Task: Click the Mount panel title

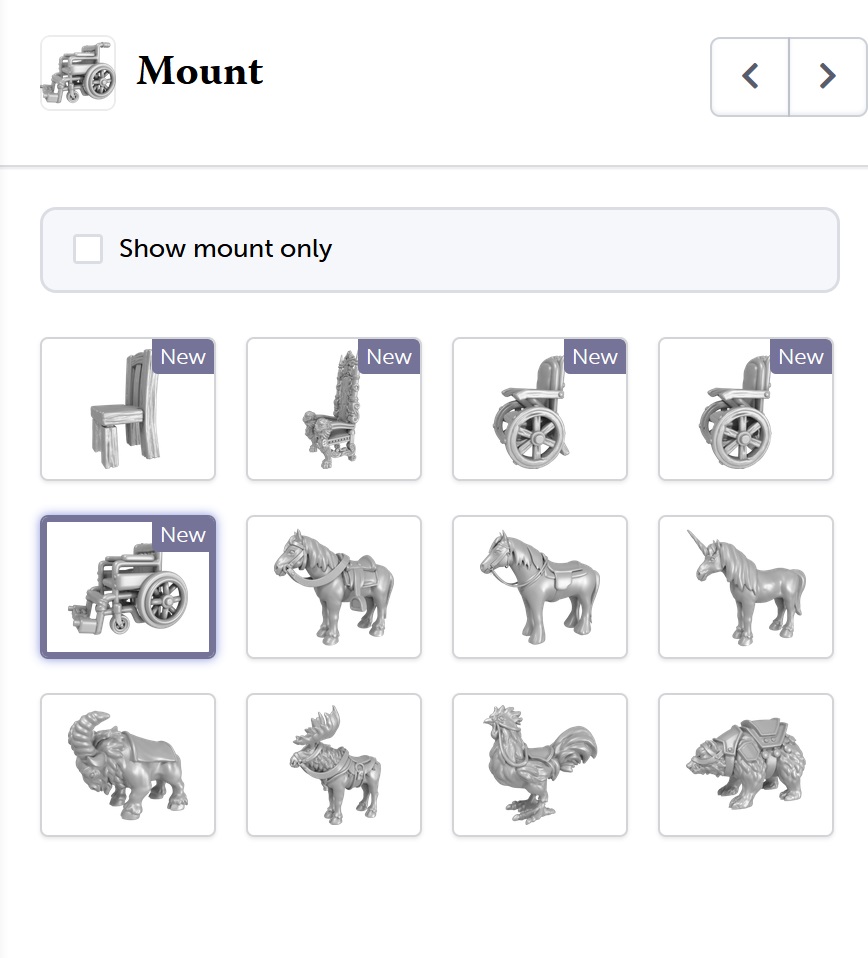Action: pos(200,71)
